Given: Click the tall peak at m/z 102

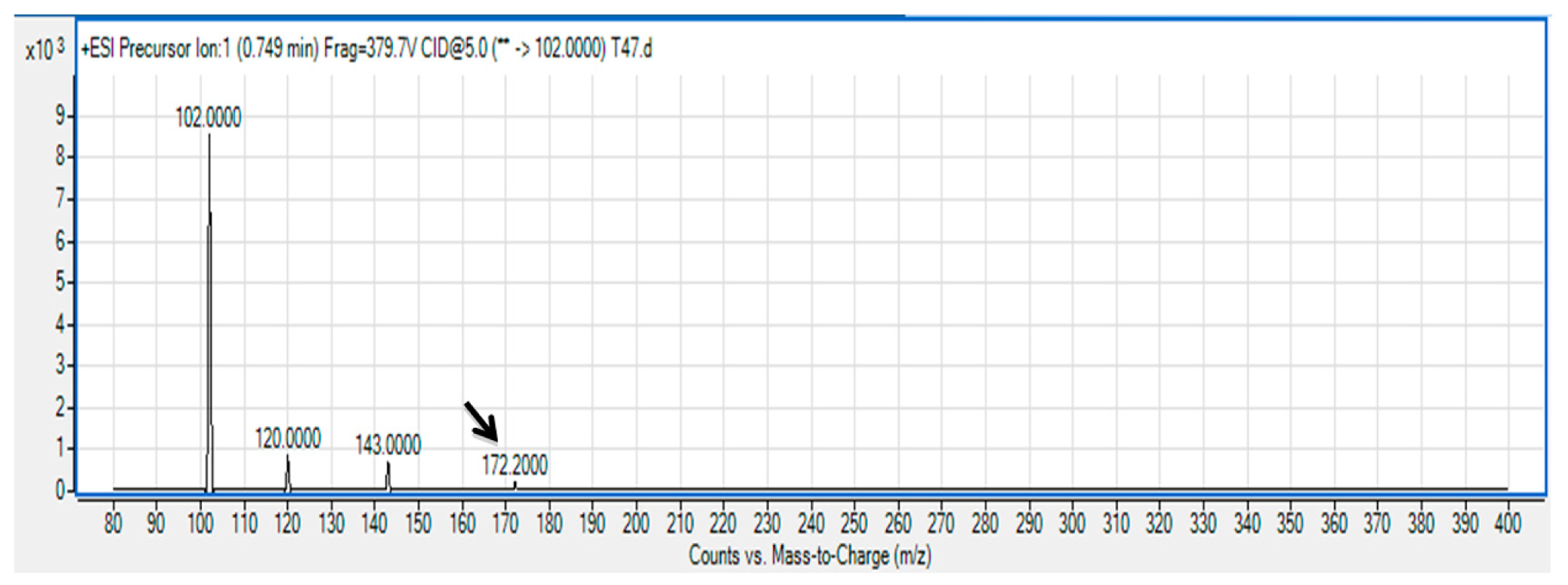Looking at the screenshot, I should pyautogui.click(x=209, y=304).
